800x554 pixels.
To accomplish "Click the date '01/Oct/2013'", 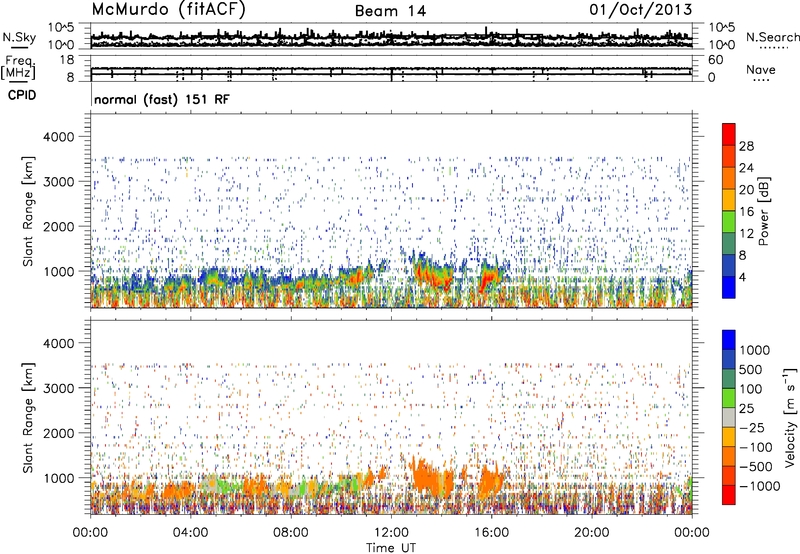I will (x=641, y=10).
